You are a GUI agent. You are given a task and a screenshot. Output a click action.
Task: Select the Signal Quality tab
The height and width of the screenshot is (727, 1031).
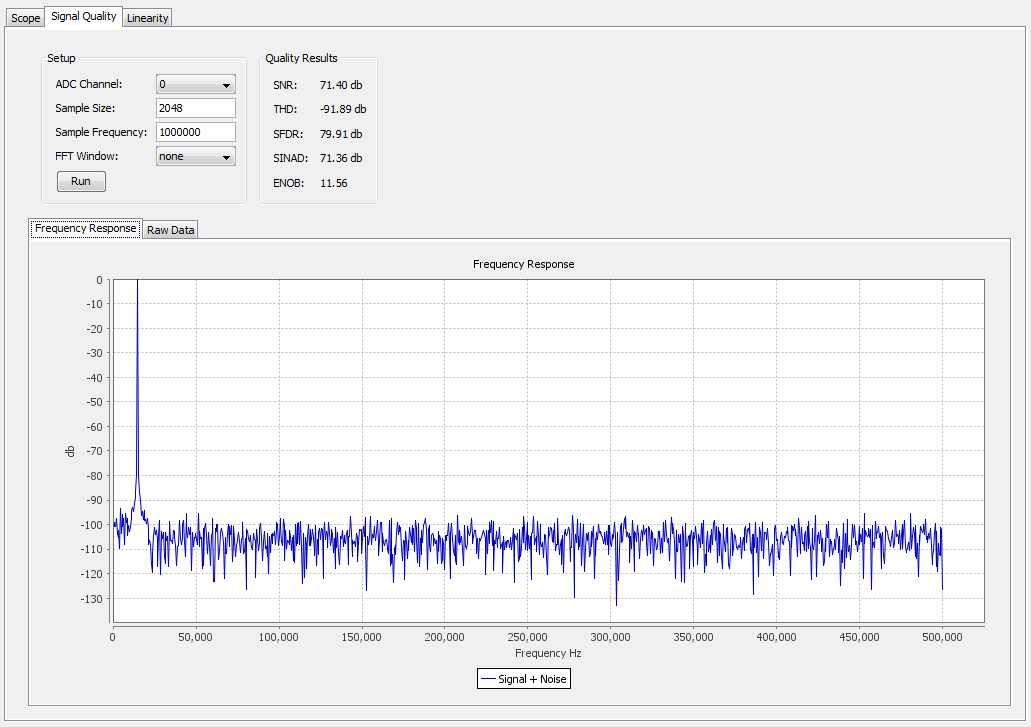click(x=84, y=16)
